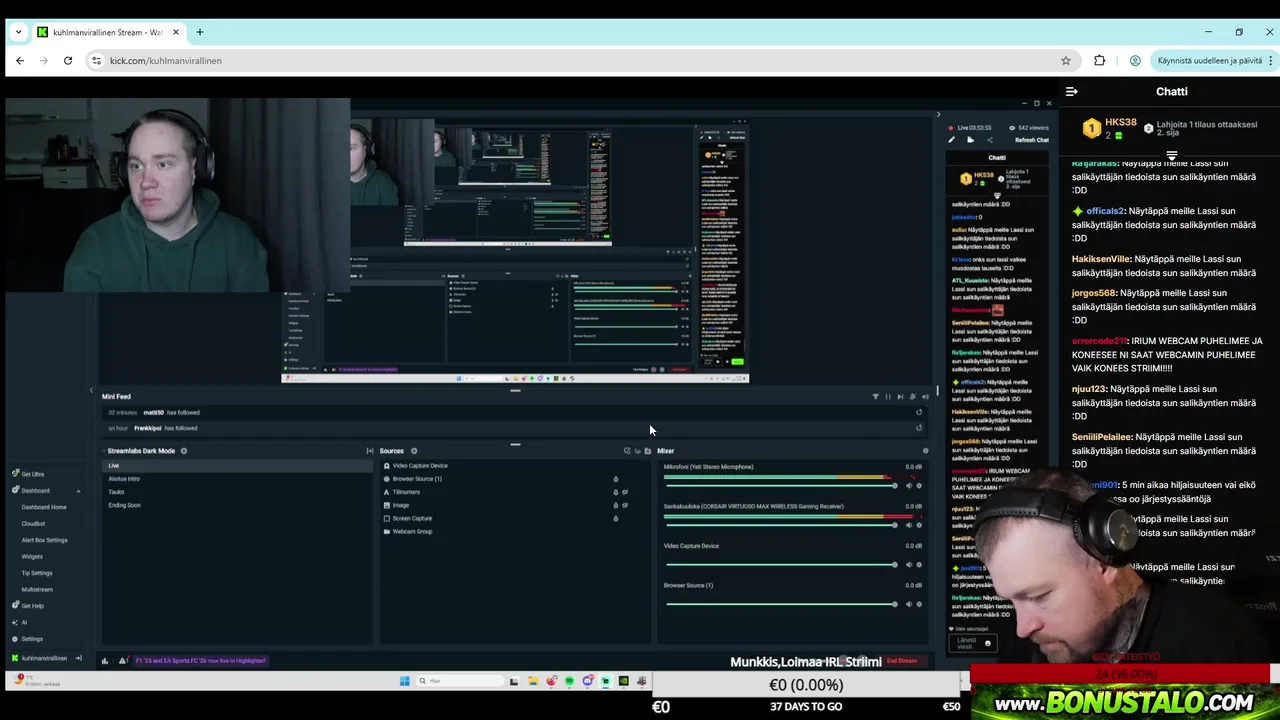Viewport: 1280px width, 720px height.
Task: Open the tab search dropdown arrow
Action: [18, 32]
